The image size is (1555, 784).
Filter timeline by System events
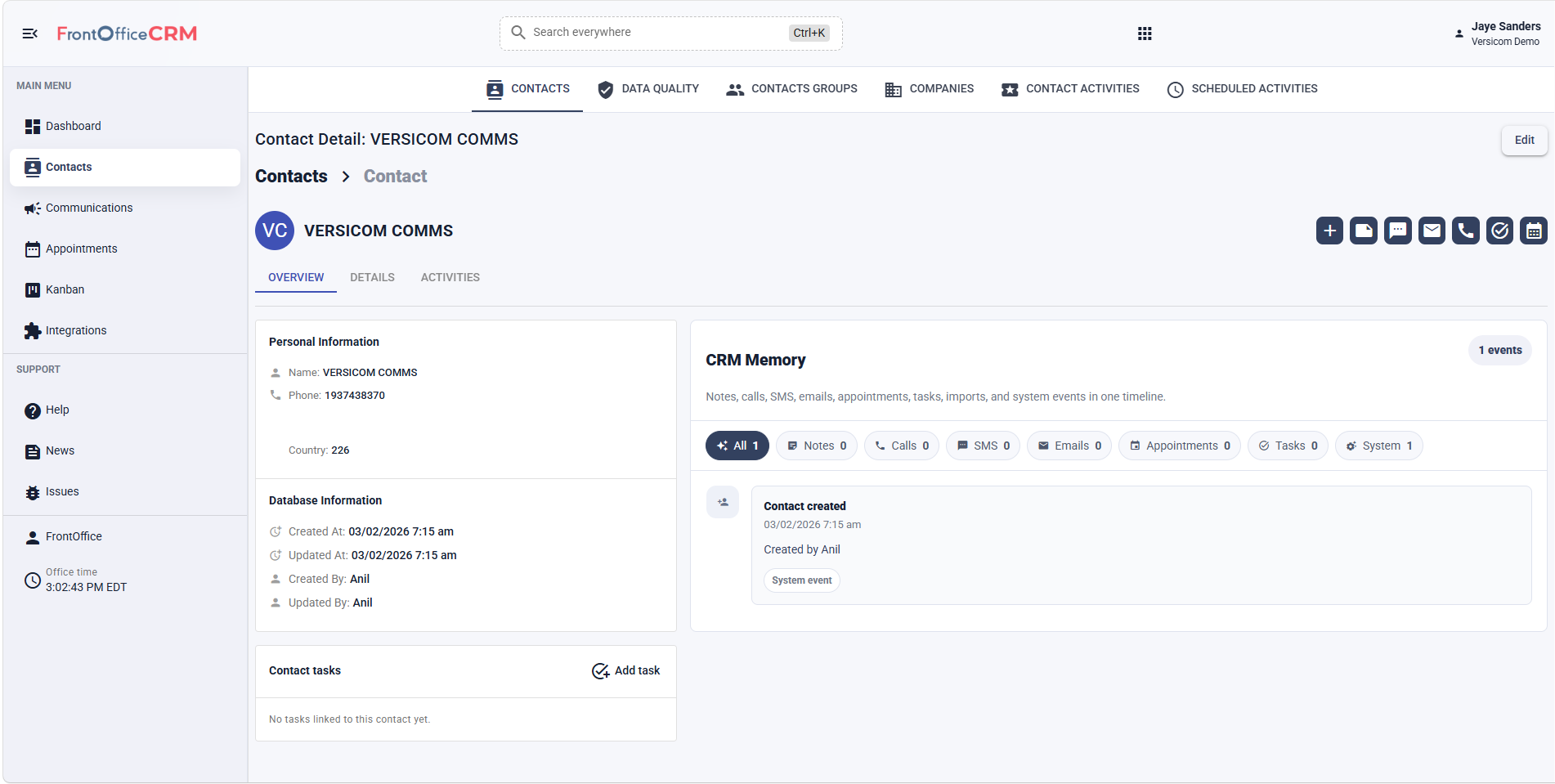coord(1378,446)
